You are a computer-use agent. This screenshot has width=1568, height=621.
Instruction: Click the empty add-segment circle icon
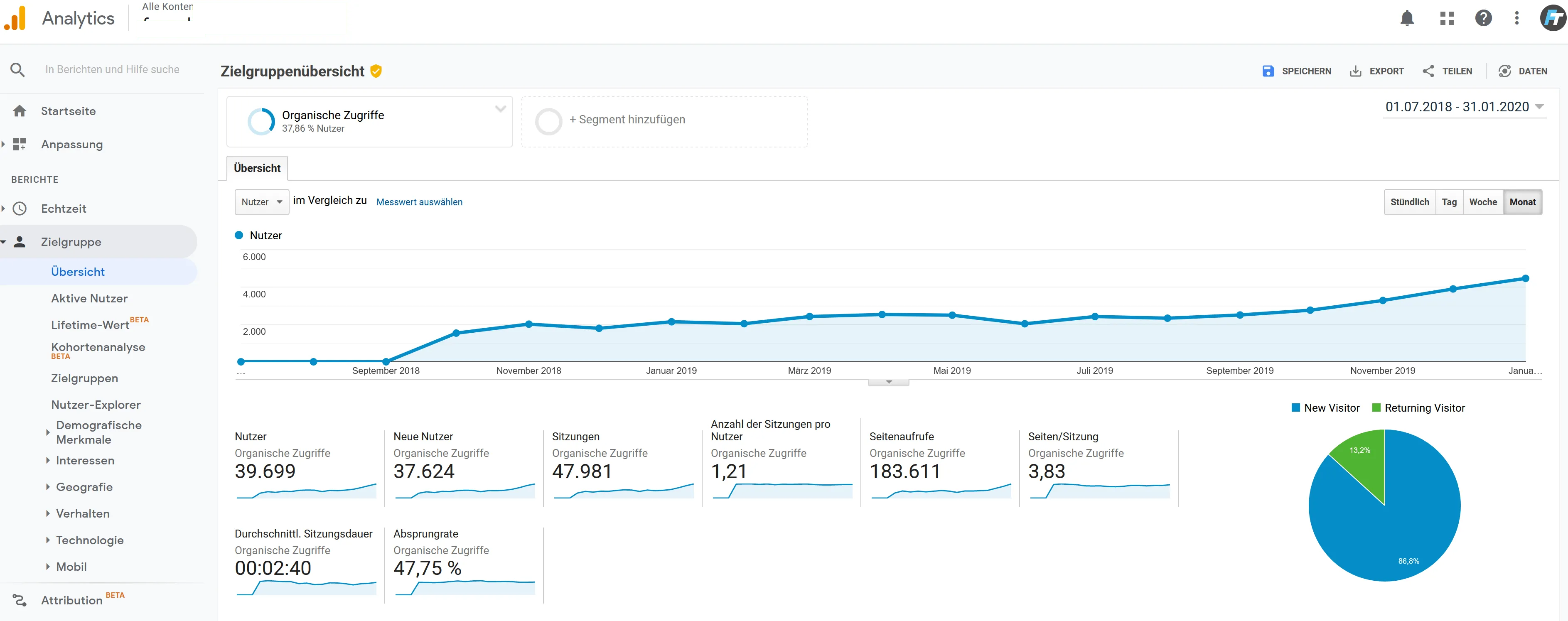(548, 121)
